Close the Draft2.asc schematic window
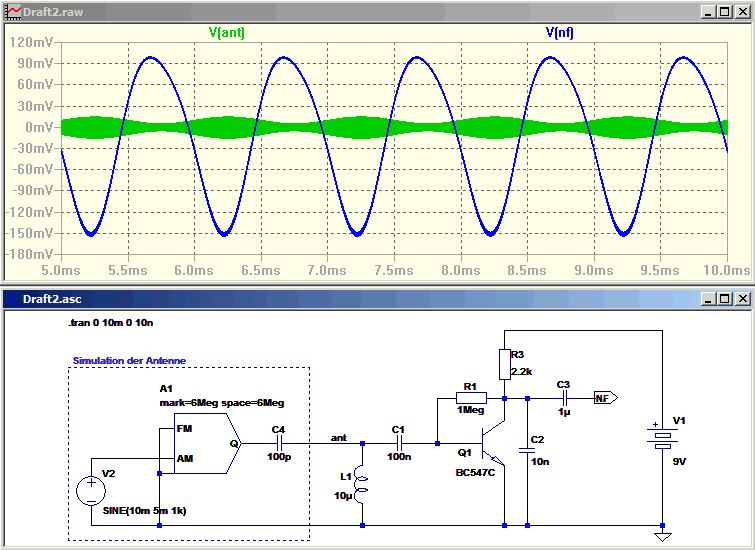755x550 pixels. 742,299
